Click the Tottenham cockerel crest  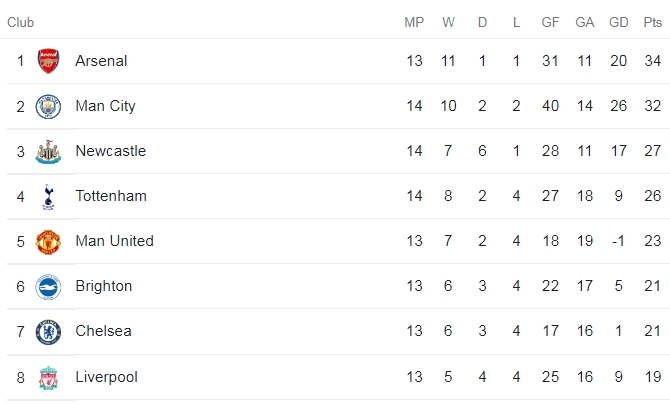pos(48,197)
